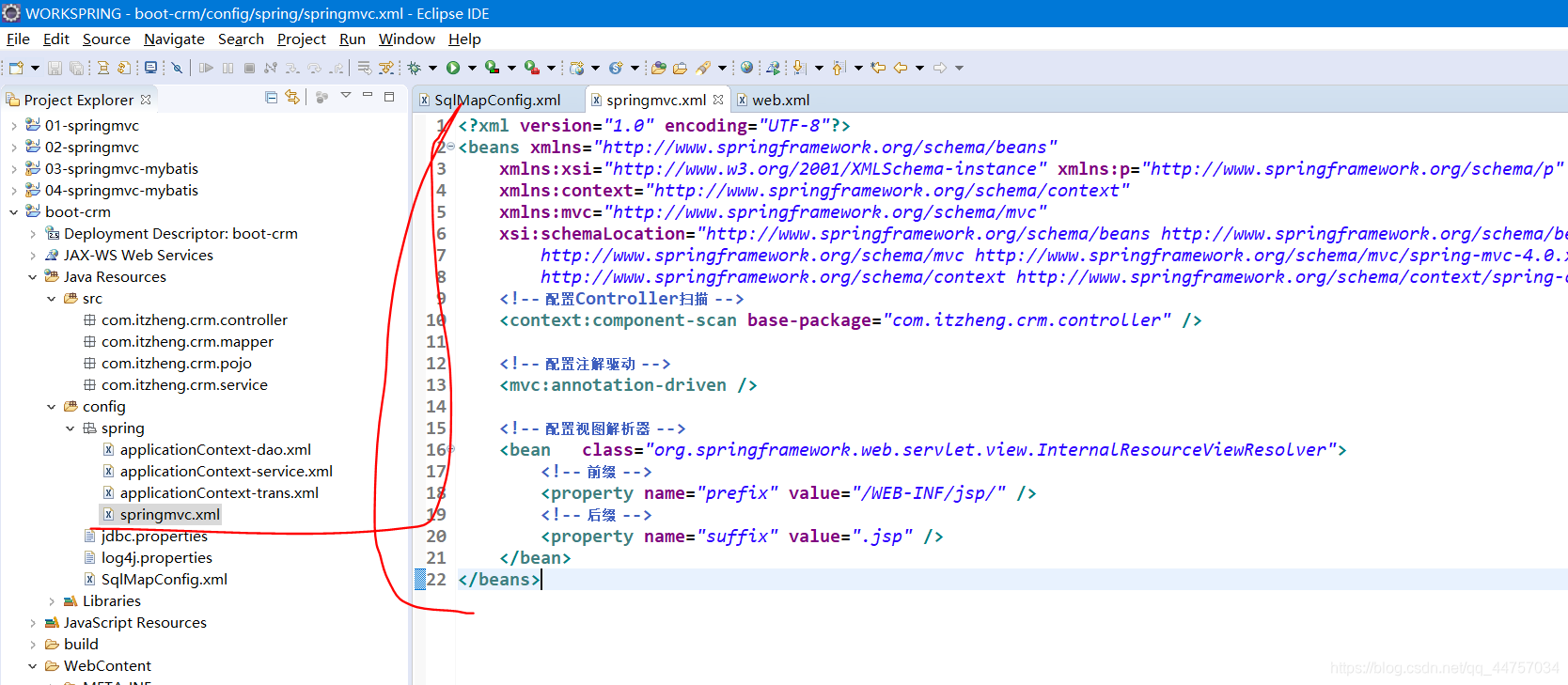Screen dimensions: 1568x685
Task: Toggle Link with Editor in Project Explorer
Action: [292, 97]
